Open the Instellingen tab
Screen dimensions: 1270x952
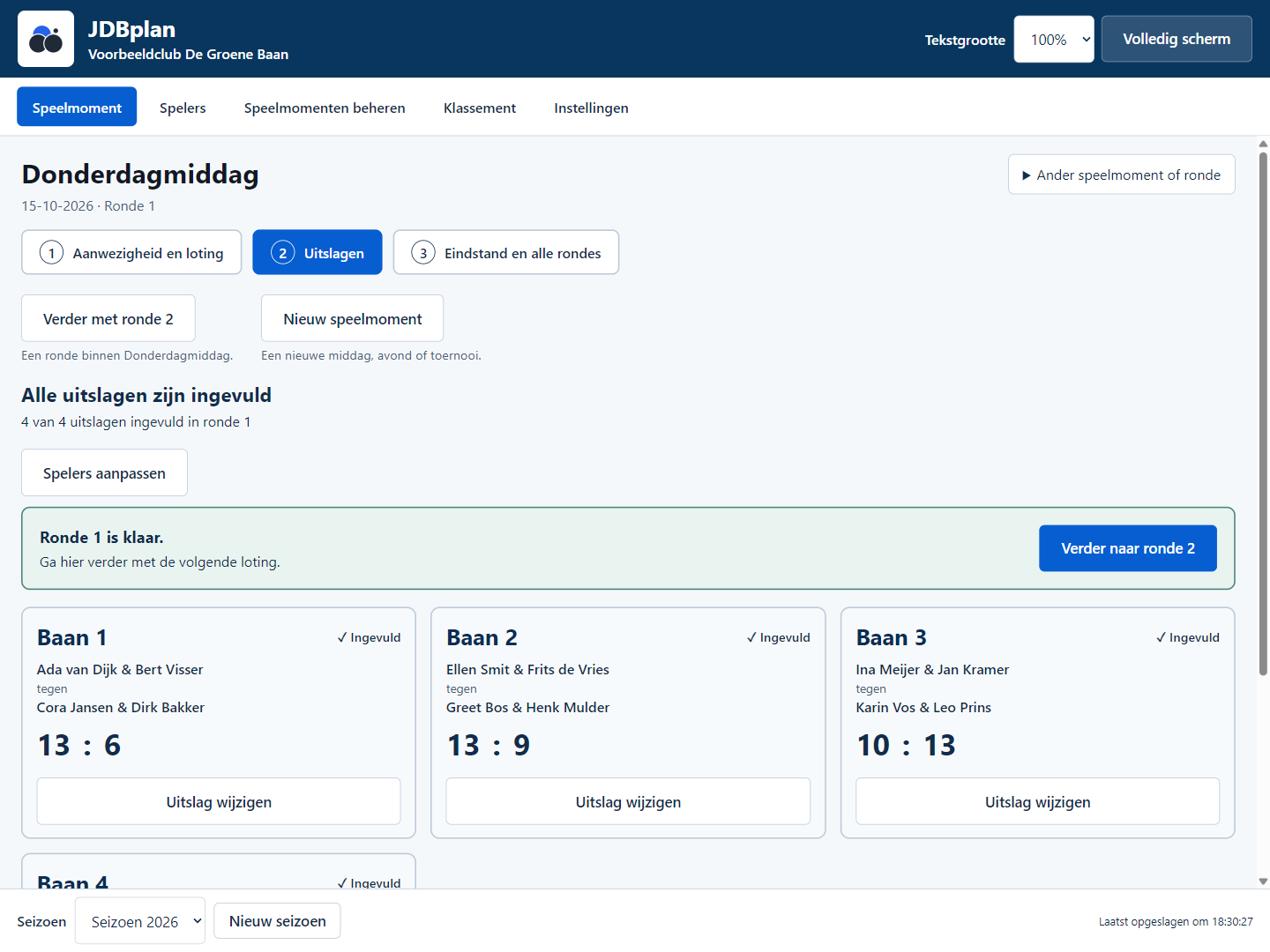click(591, 108)
